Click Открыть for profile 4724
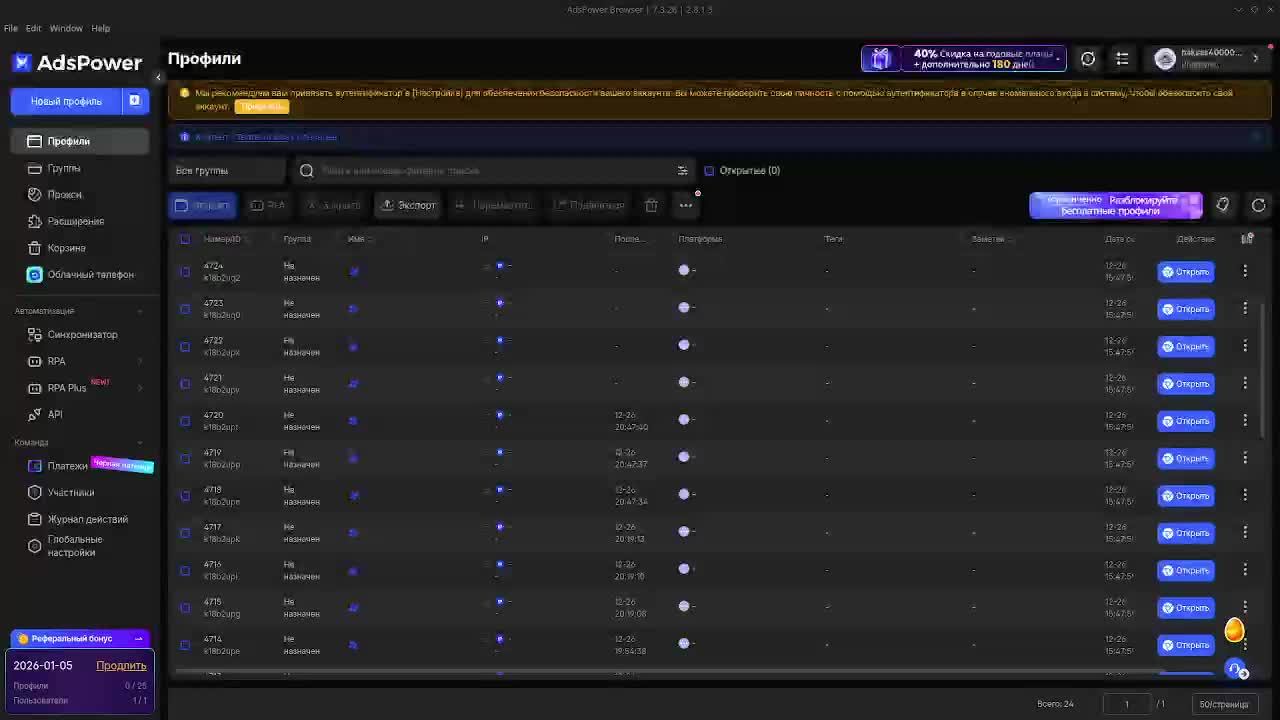Image resolution: width=1280 pixels, height=720 pixels. pos(1186,272)
